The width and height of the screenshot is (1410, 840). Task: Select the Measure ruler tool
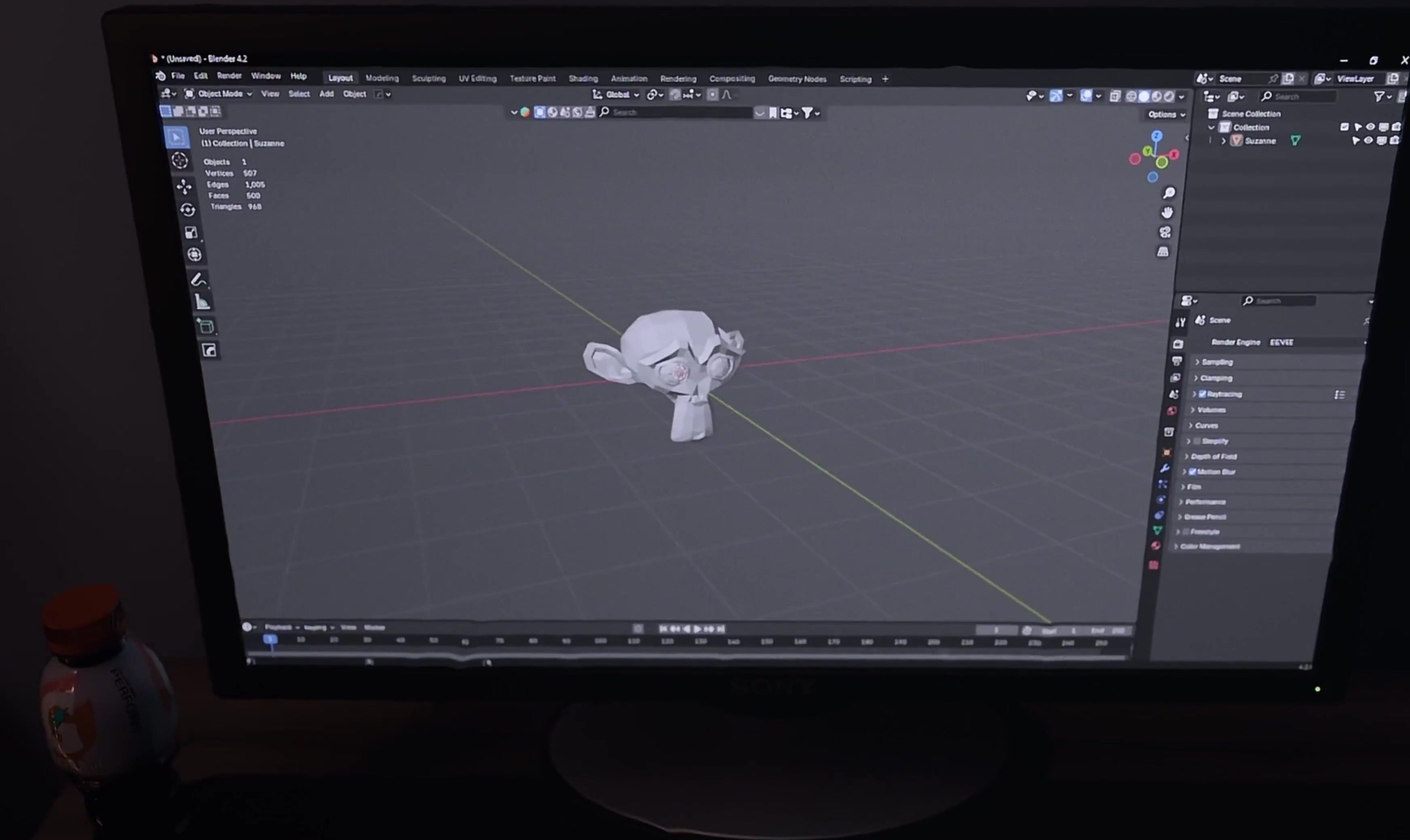203,302
